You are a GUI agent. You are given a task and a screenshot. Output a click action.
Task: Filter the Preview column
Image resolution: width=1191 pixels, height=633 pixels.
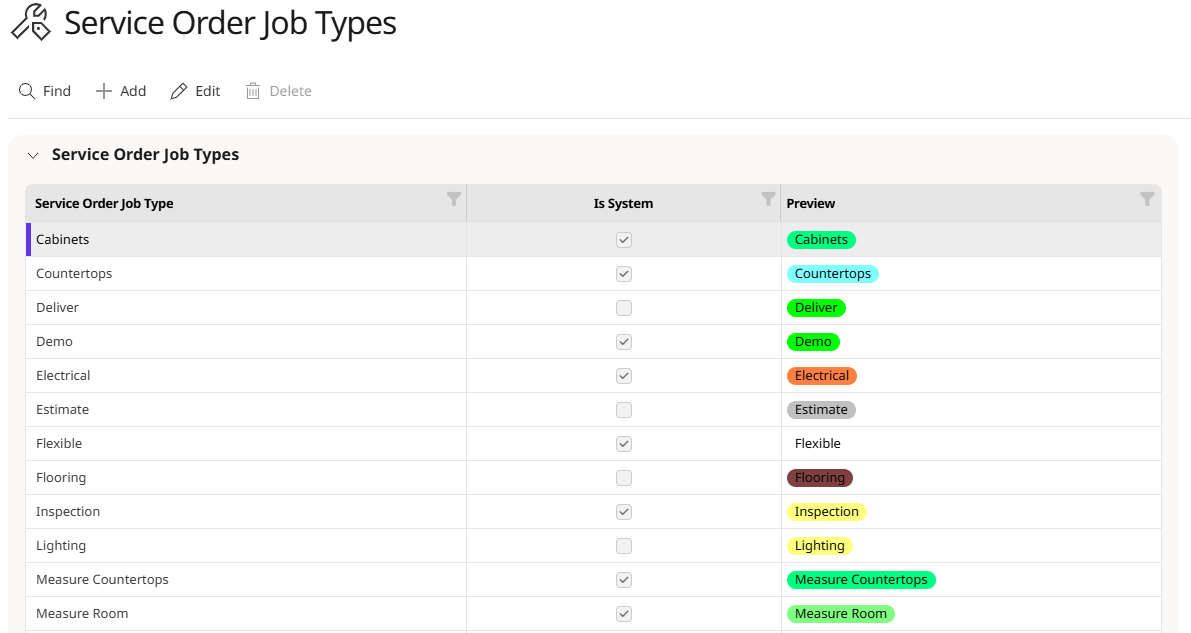[1147, 199]
